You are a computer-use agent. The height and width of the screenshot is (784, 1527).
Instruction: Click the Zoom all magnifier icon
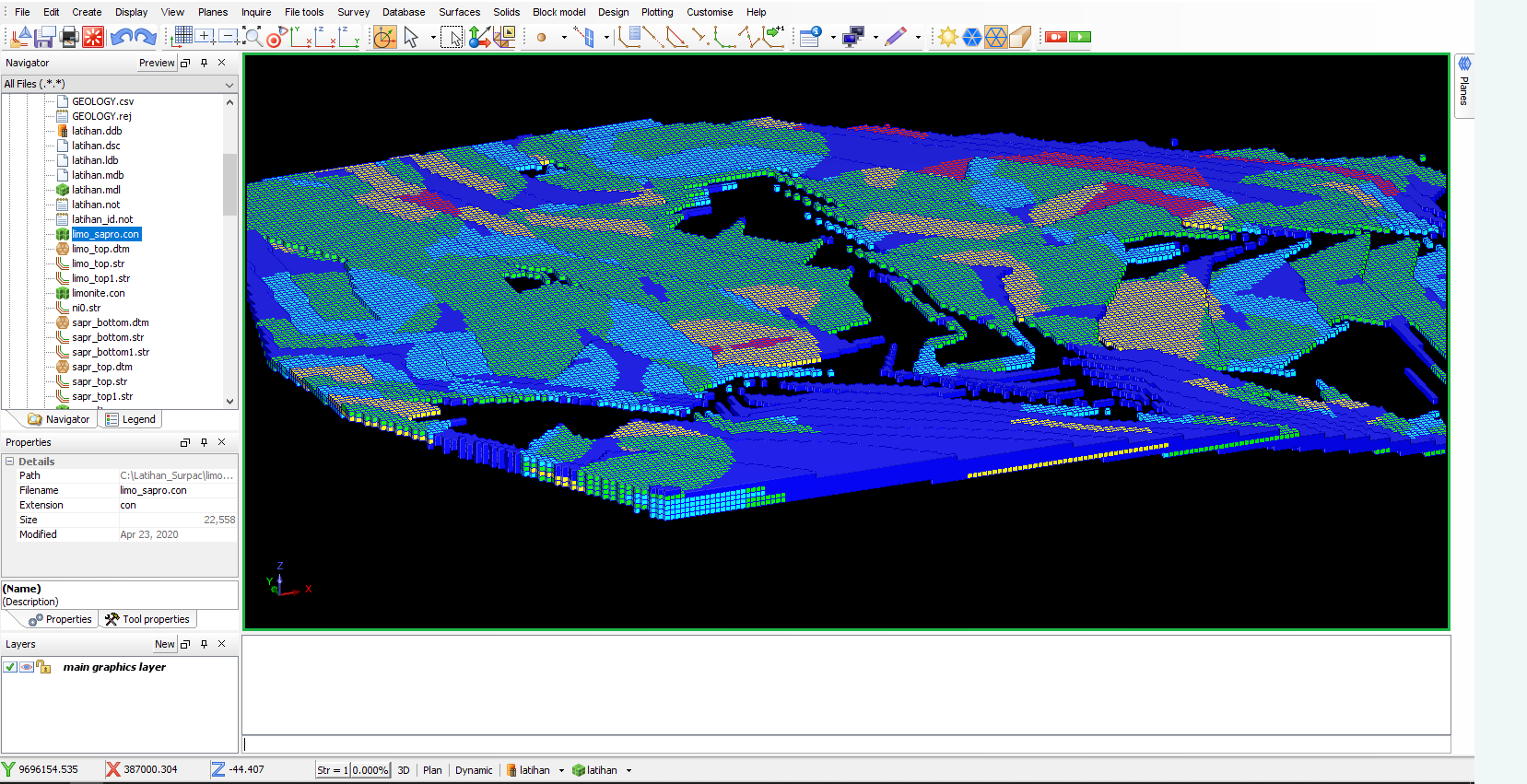pos(252,37)
